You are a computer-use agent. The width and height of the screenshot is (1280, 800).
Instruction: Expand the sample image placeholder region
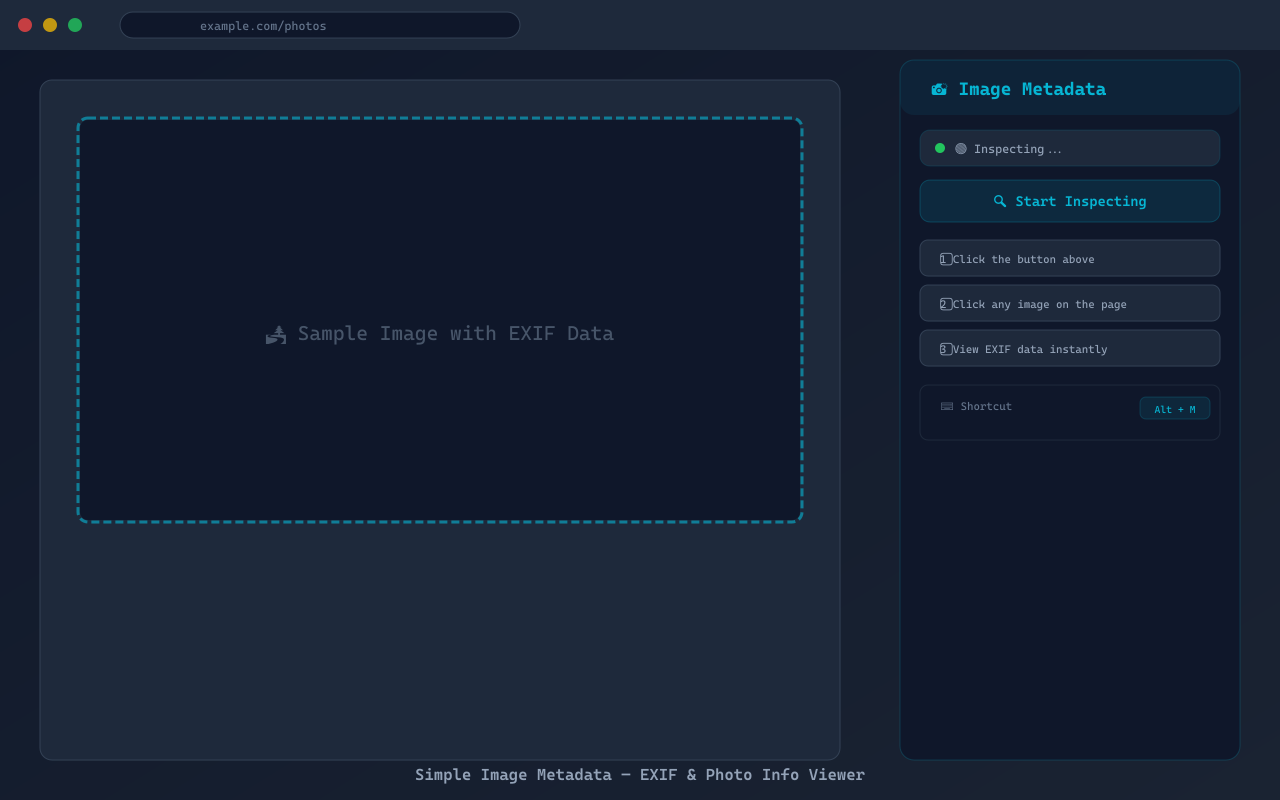point(440,320)
